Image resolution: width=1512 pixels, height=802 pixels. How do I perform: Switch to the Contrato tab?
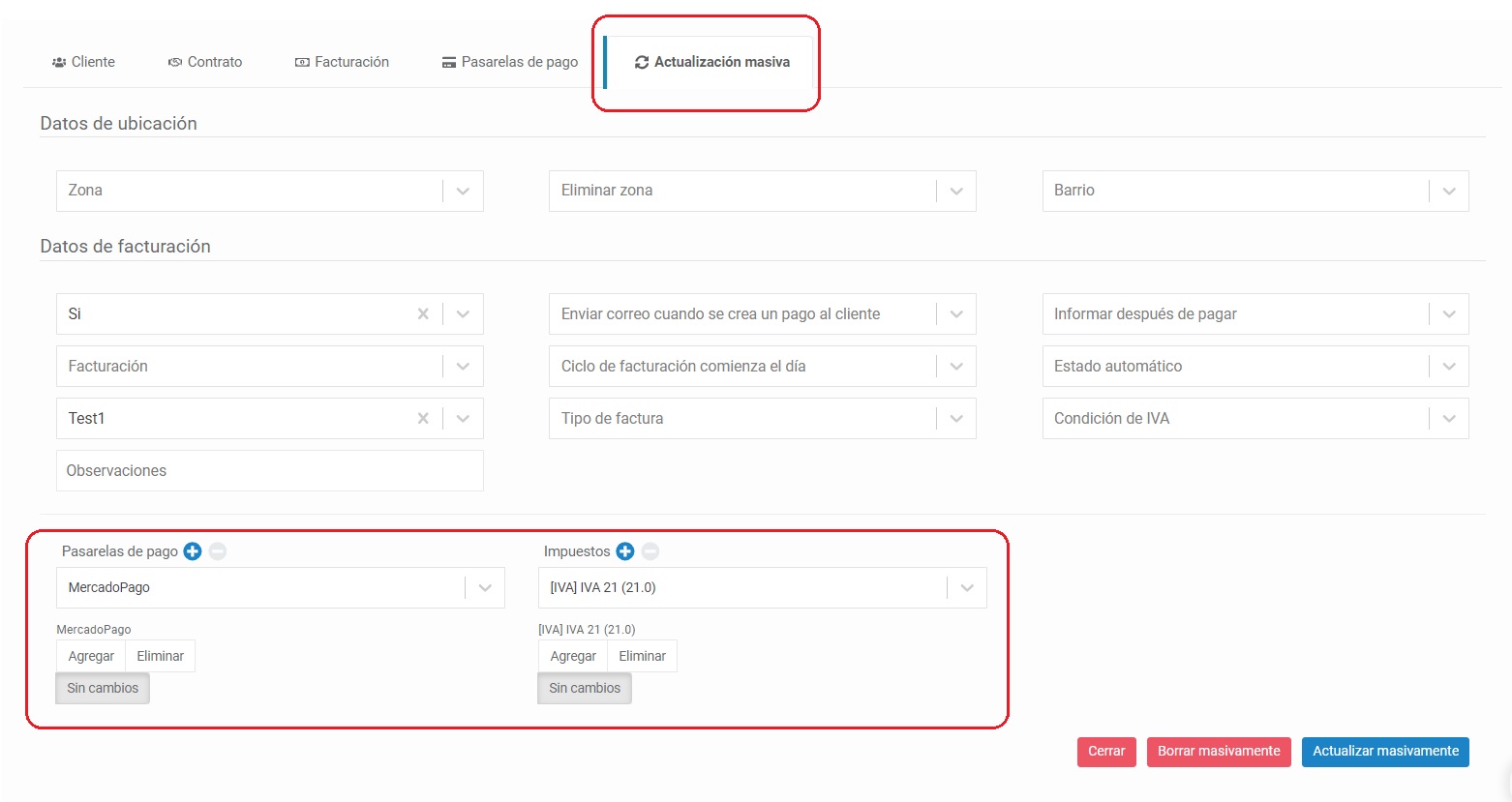(205, 62)
